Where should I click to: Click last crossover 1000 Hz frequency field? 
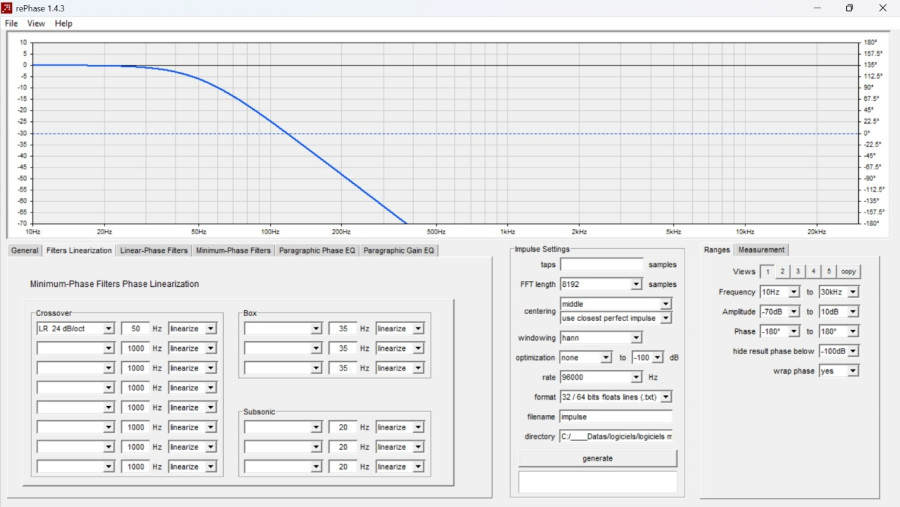click(x=135, y=467)
